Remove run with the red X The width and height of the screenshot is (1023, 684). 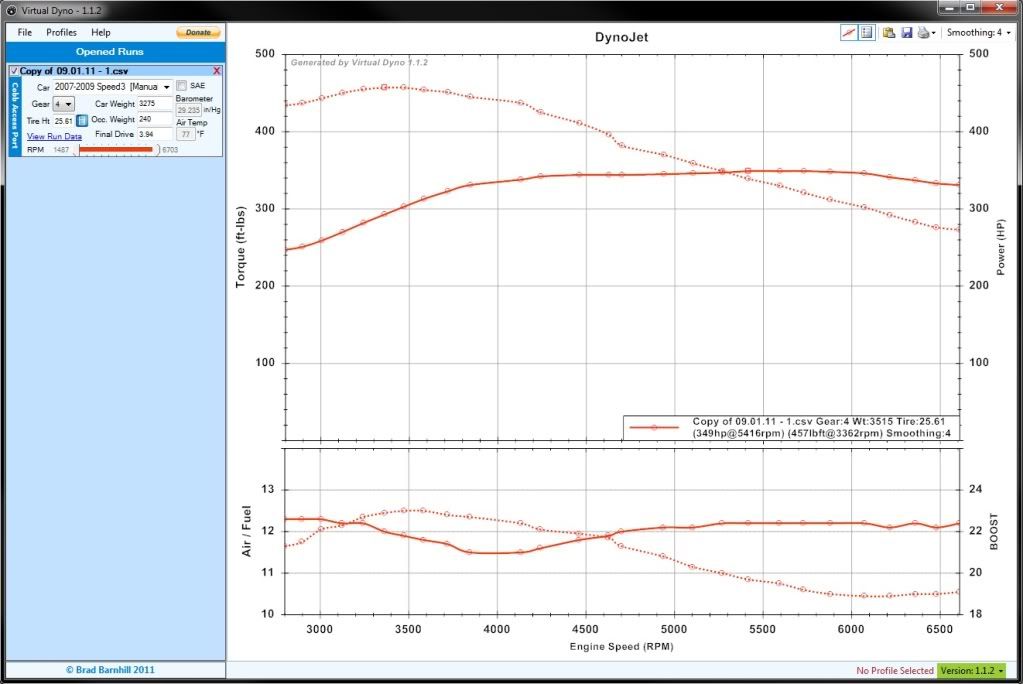click(x=217, y=71)
